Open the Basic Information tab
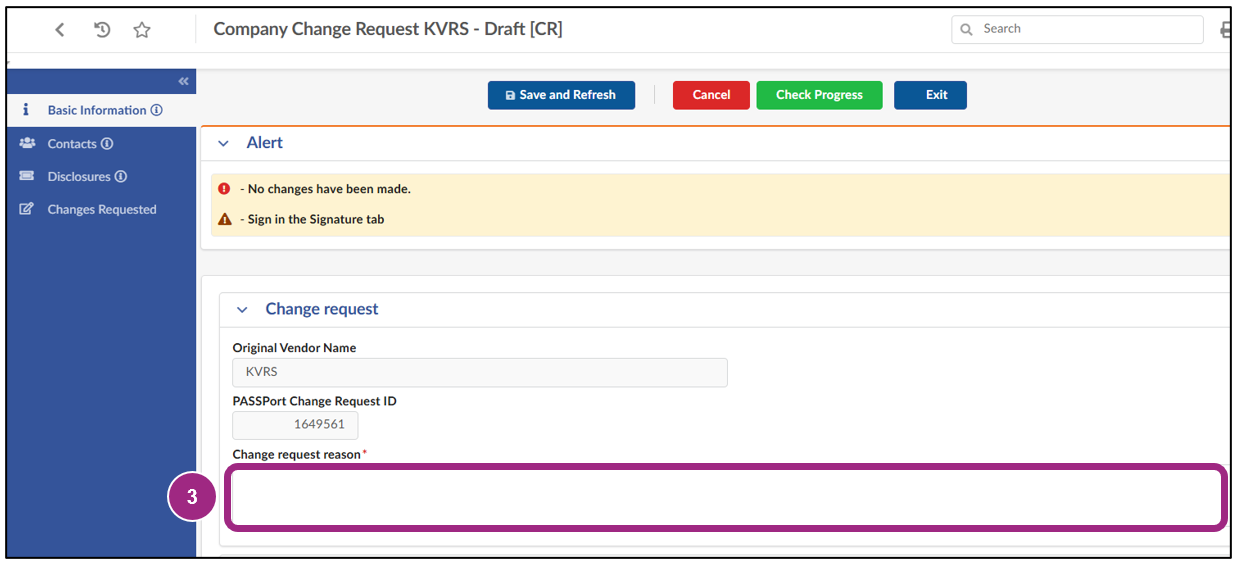Screen dimensions: 1238x565 (100, 110)
